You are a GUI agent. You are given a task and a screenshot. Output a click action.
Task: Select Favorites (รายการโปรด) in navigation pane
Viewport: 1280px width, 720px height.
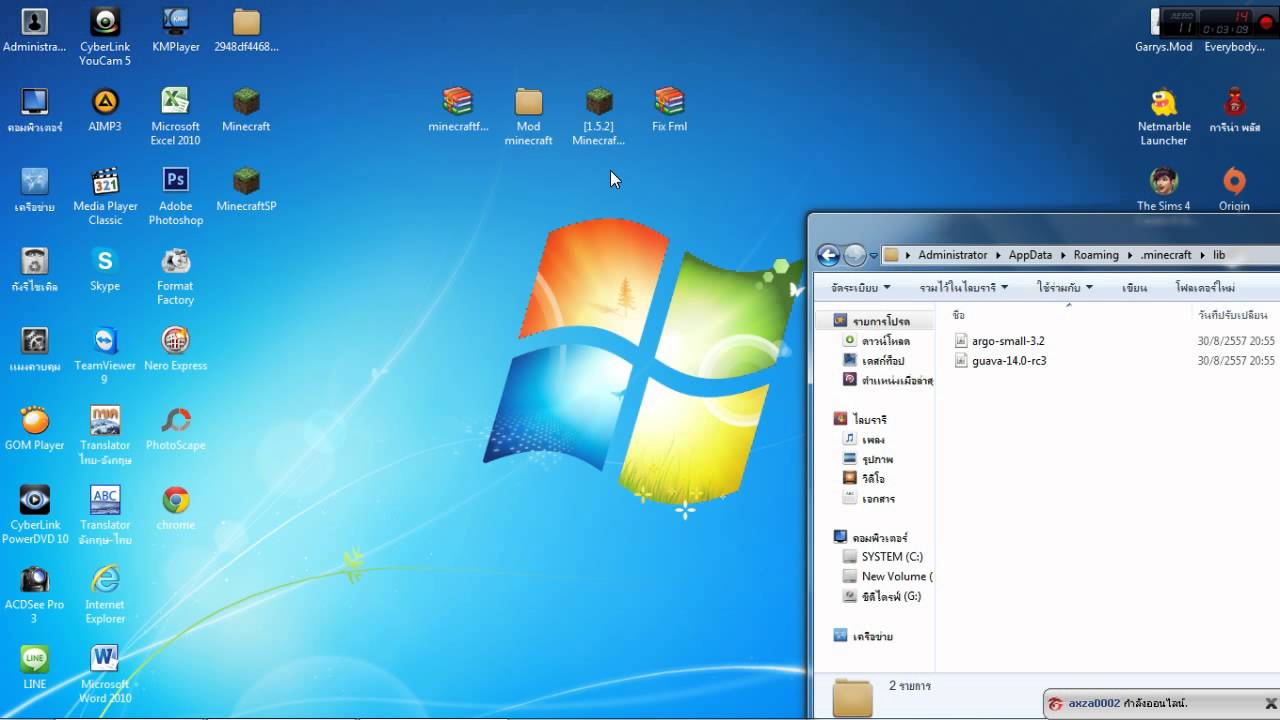click(x=872, y=321)
